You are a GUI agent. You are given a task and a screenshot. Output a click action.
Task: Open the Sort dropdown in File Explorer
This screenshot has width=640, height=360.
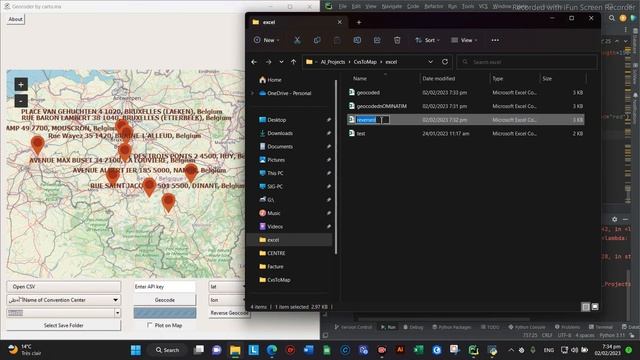click(x=427, y=40)
